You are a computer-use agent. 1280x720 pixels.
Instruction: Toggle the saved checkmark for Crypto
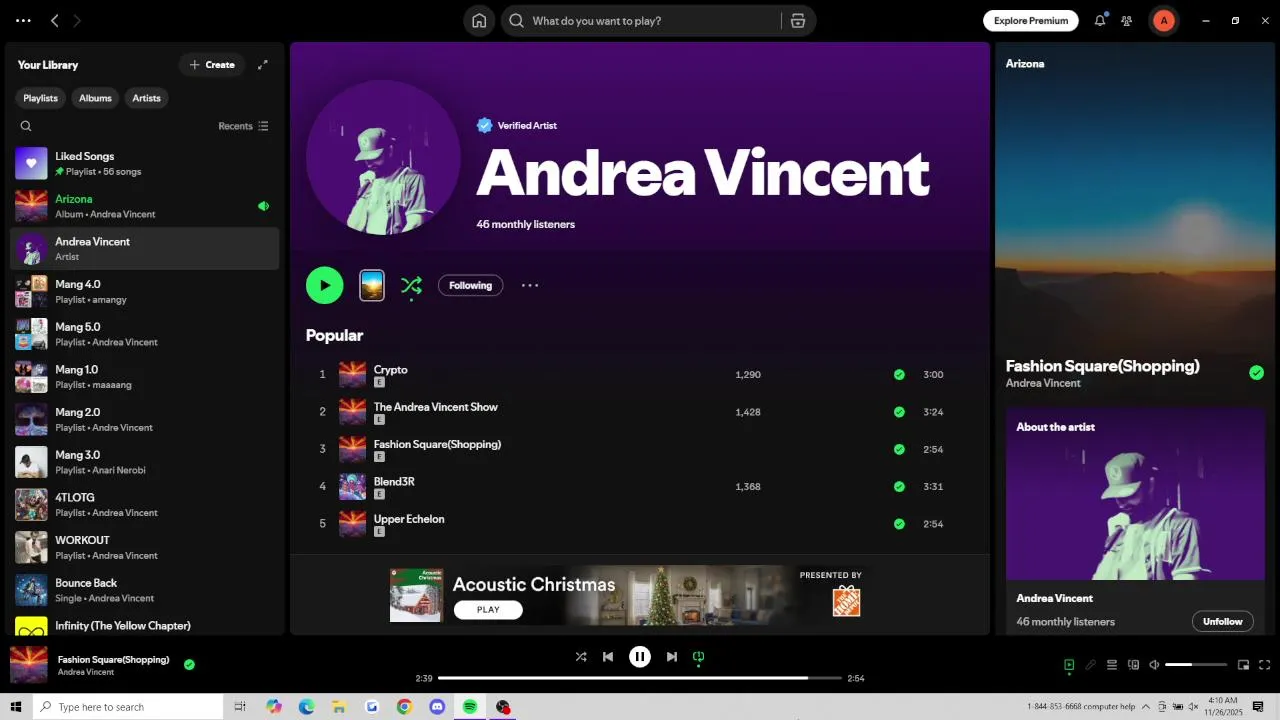(x=899, y=375)
